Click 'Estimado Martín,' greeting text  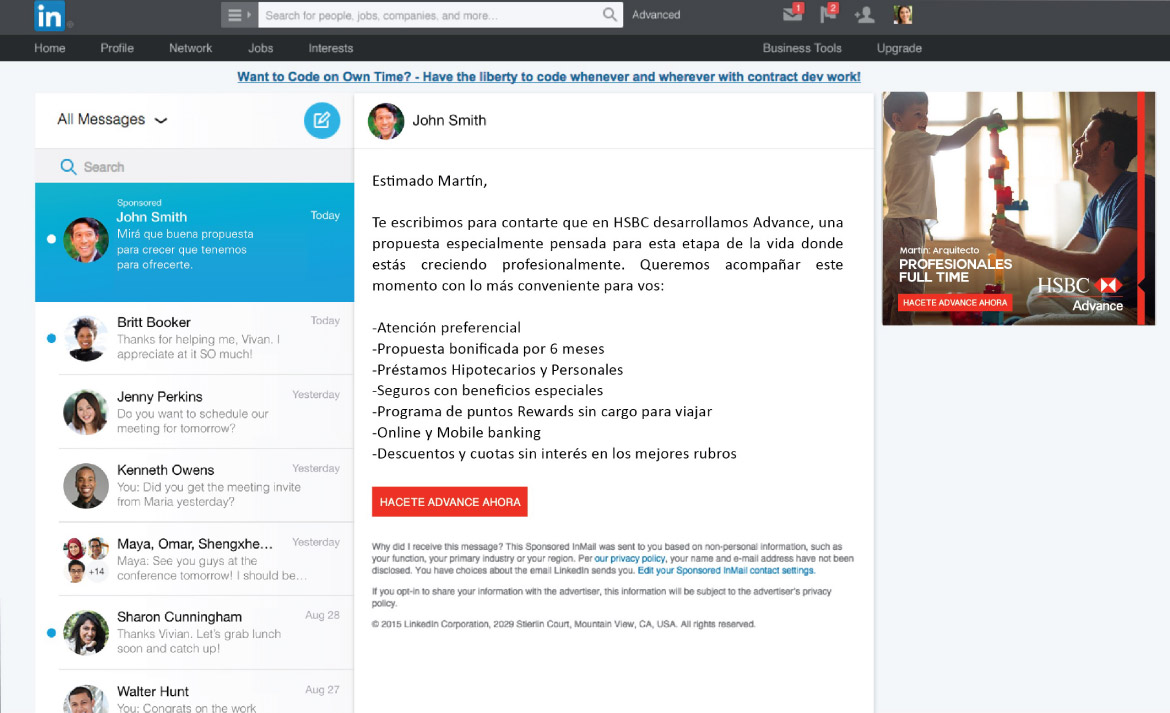430,181
